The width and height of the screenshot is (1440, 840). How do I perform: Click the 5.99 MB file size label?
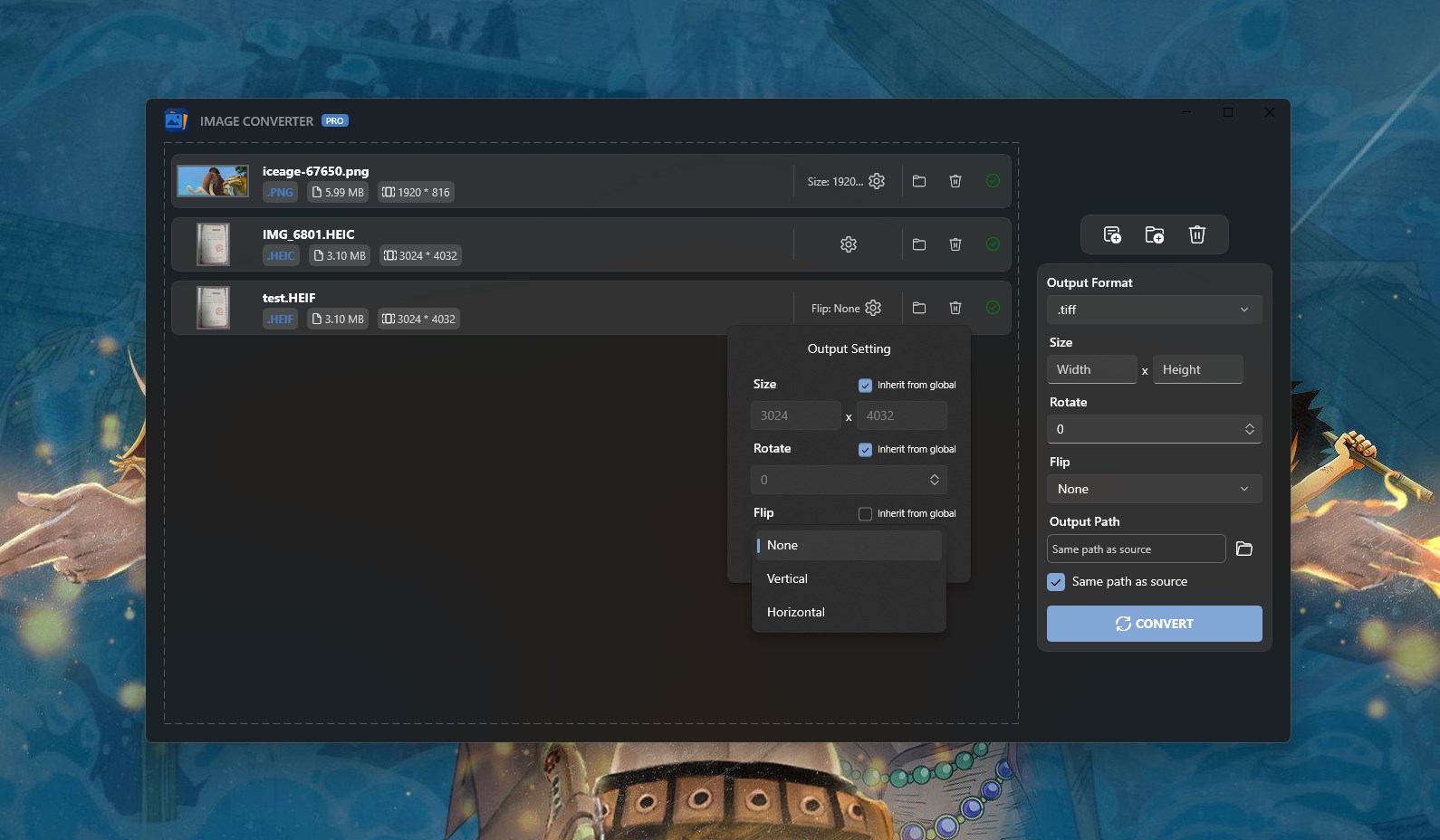[337, 192]
